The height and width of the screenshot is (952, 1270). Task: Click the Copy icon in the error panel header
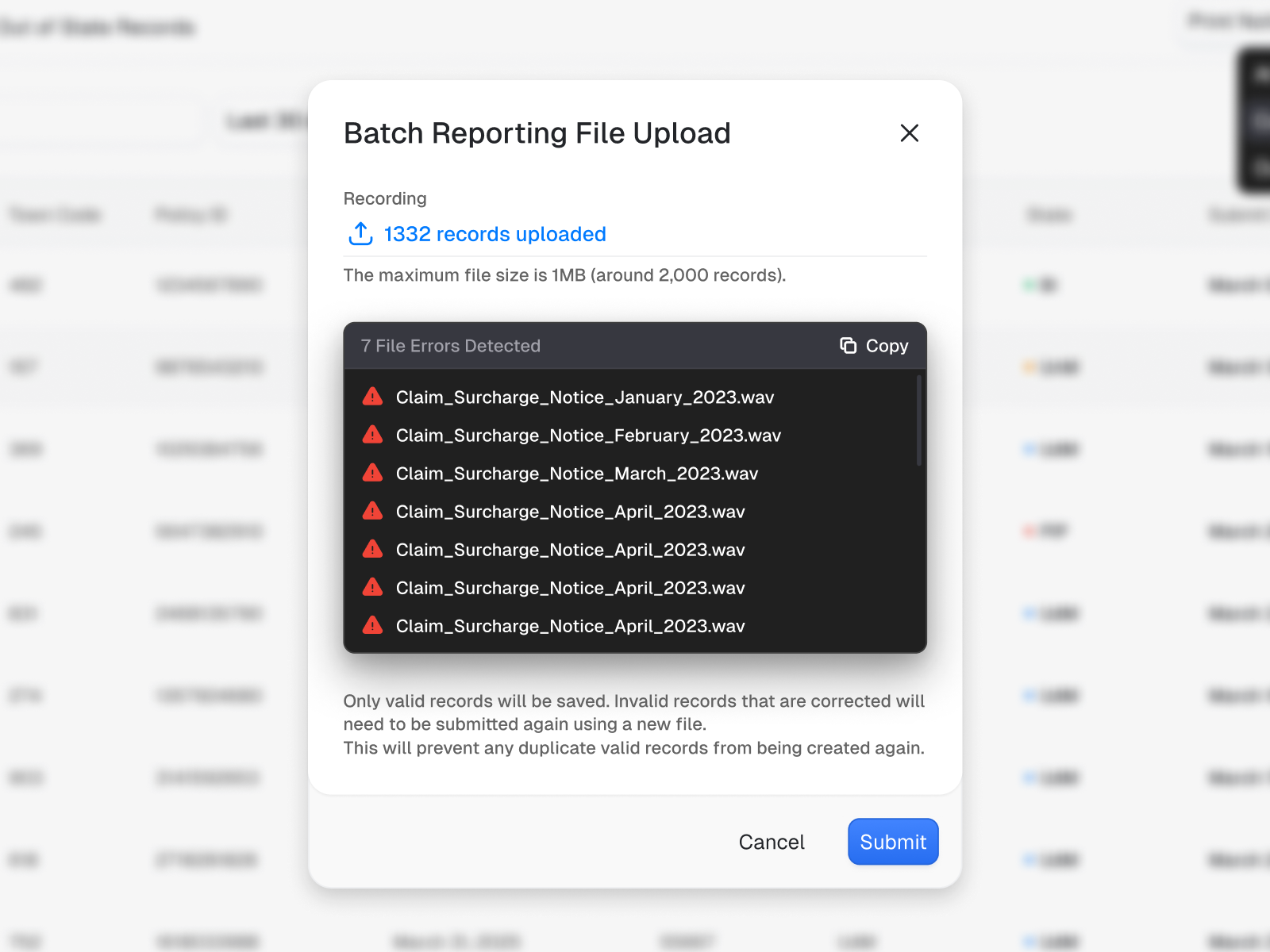[x=848, y=345]
